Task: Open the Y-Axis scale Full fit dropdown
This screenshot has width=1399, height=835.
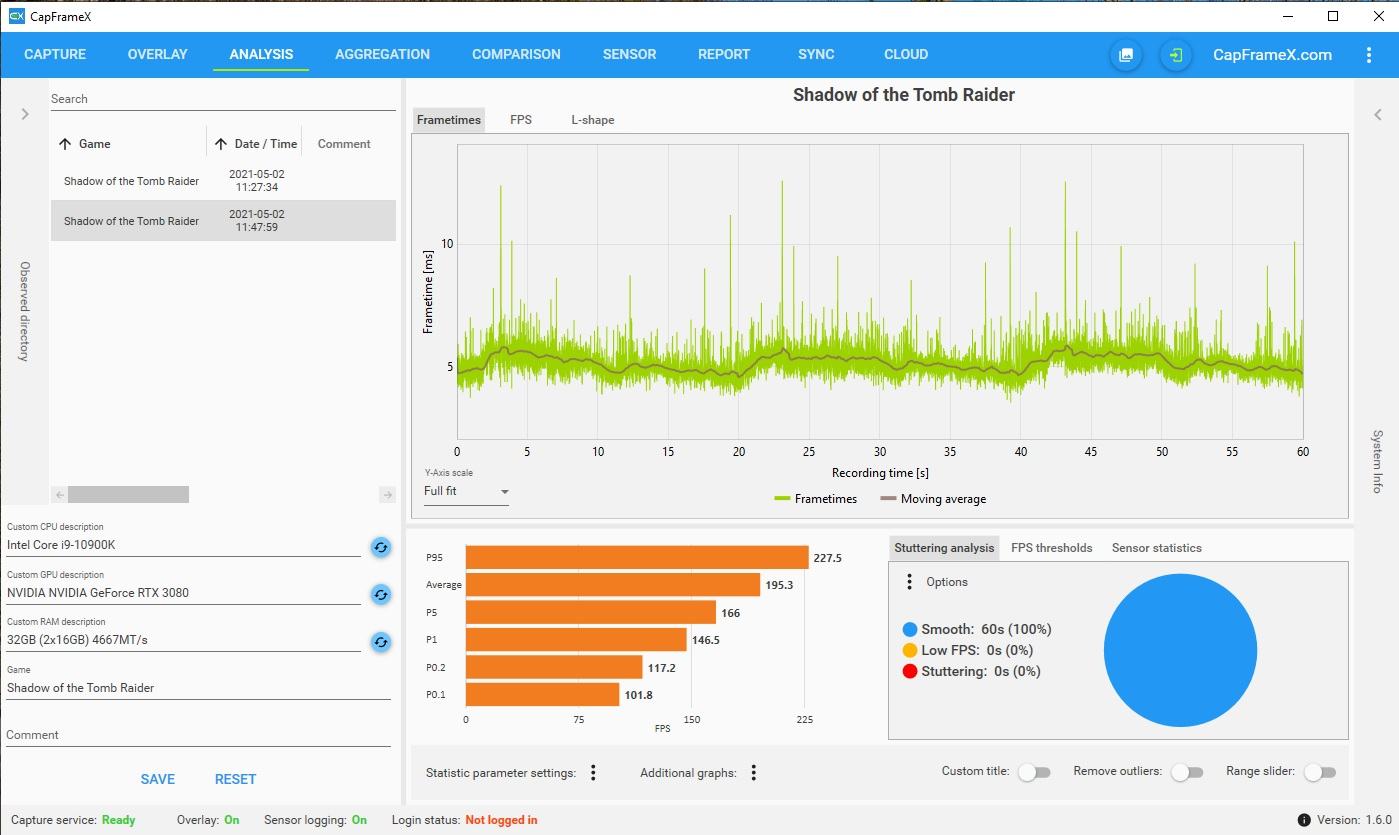Action: 466,492
